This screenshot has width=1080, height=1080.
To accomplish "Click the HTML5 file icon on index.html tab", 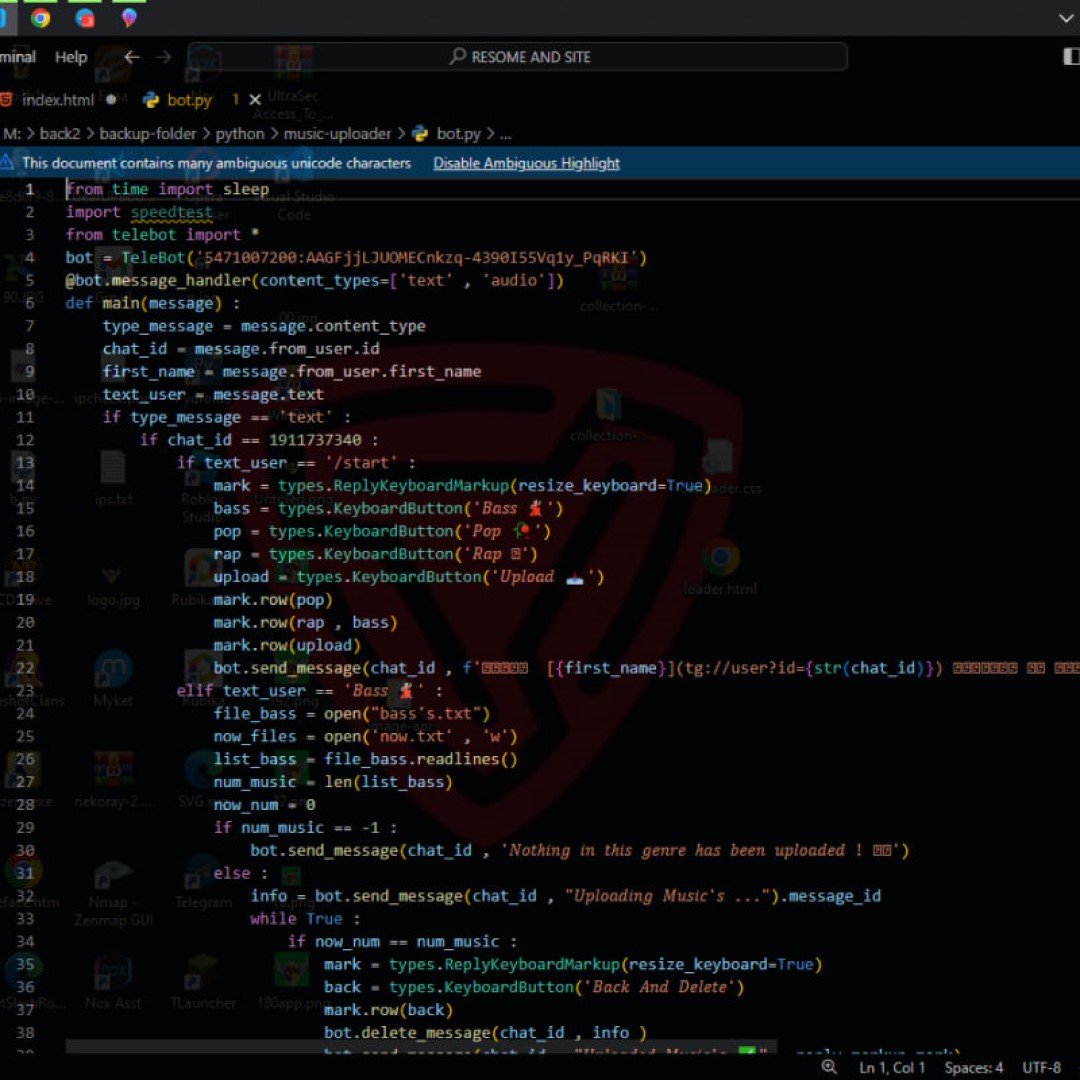I will (x=6, y=99).
